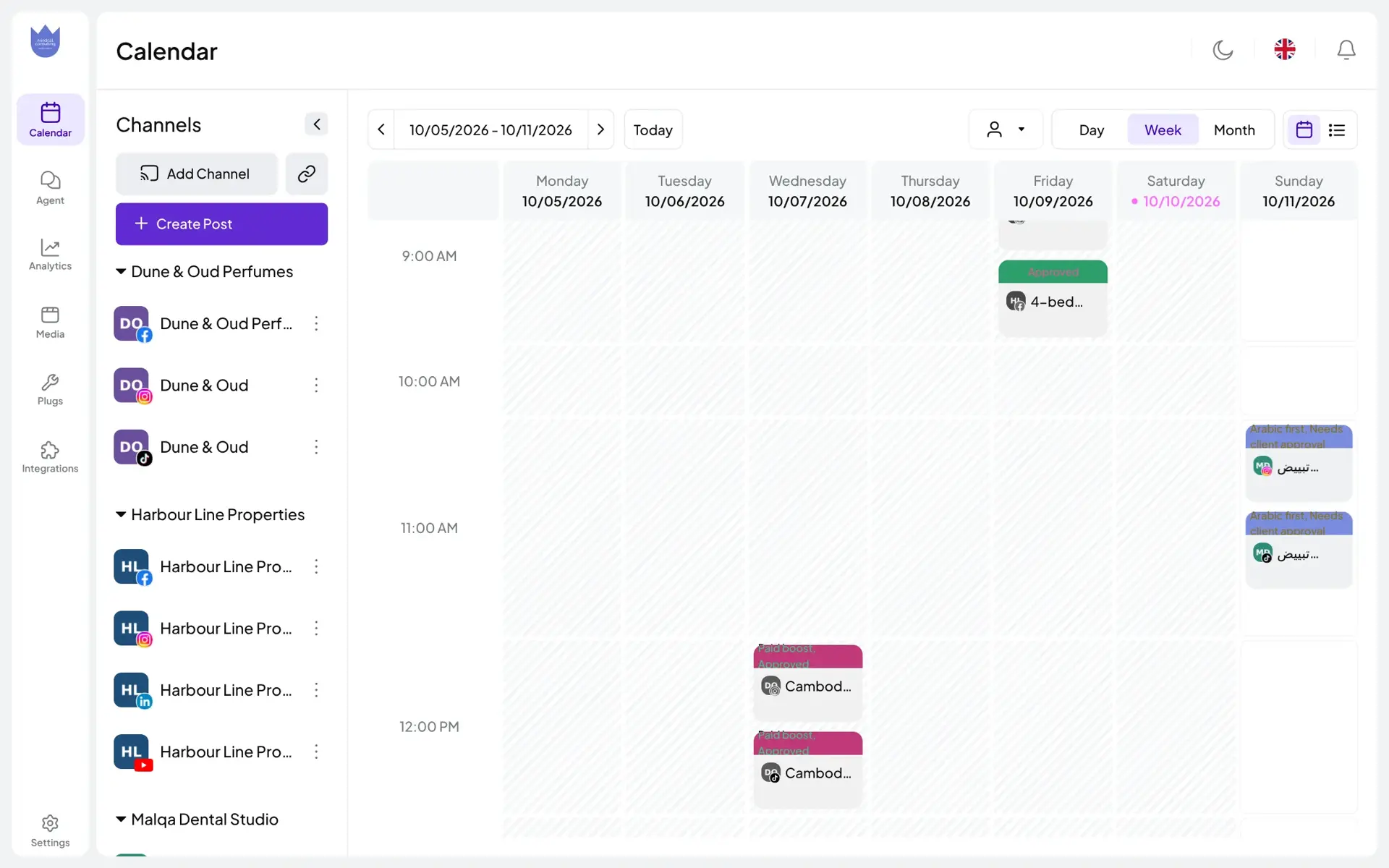Viewport: 1389px width, 868px height.
Task: Open user filter dropdown
Action: 1006,129
